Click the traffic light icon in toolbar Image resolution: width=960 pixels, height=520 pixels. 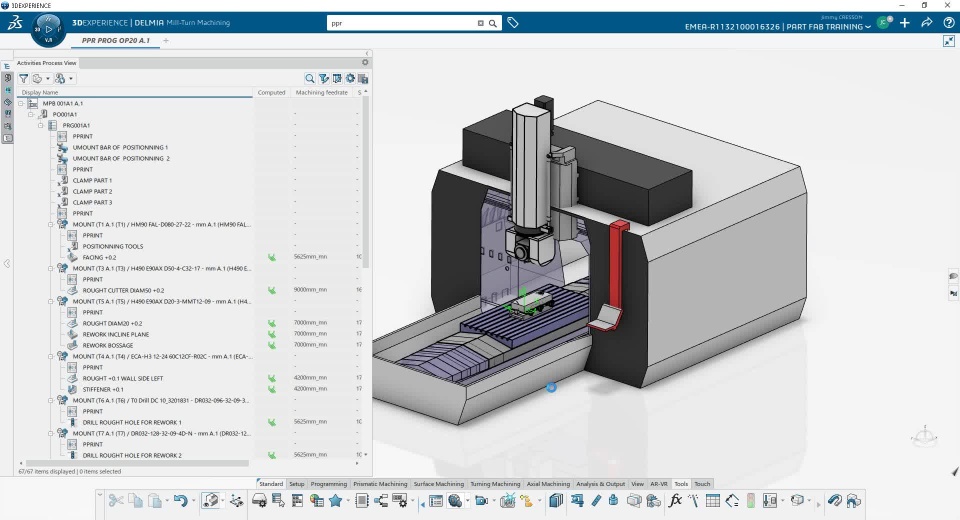tap(751, 500)
